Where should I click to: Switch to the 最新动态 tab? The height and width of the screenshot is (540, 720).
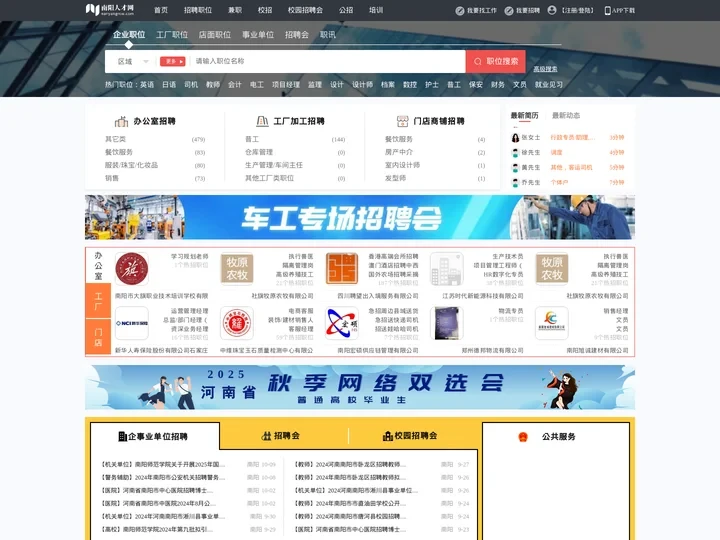point(566,115)
